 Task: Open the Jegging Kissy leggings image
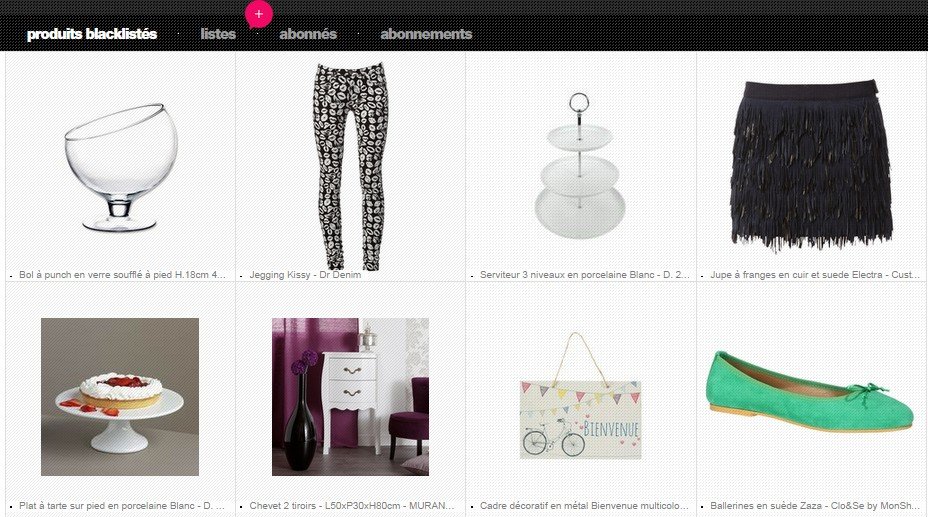(351, 166)
